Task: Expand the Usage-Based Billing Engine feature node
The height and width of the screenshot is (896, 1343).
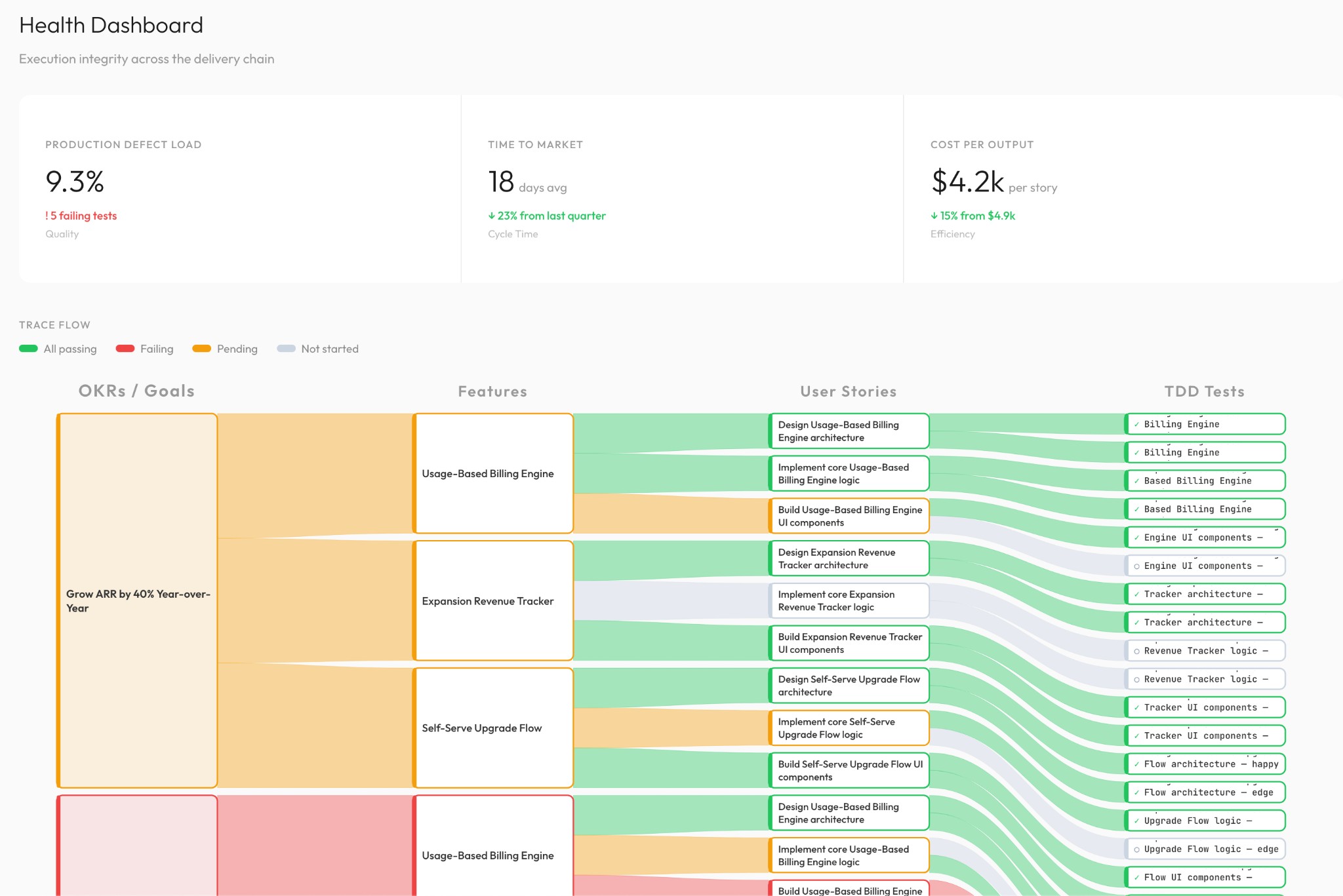Action: tap(493, 473)
